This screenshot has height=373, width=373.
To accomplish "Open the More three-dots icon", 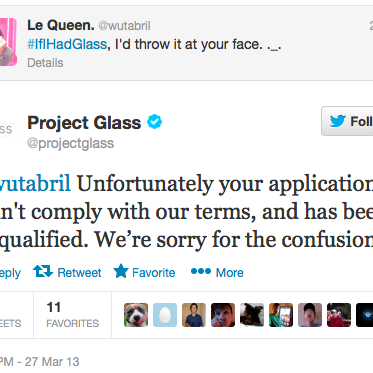I will [x=201, y=271].
